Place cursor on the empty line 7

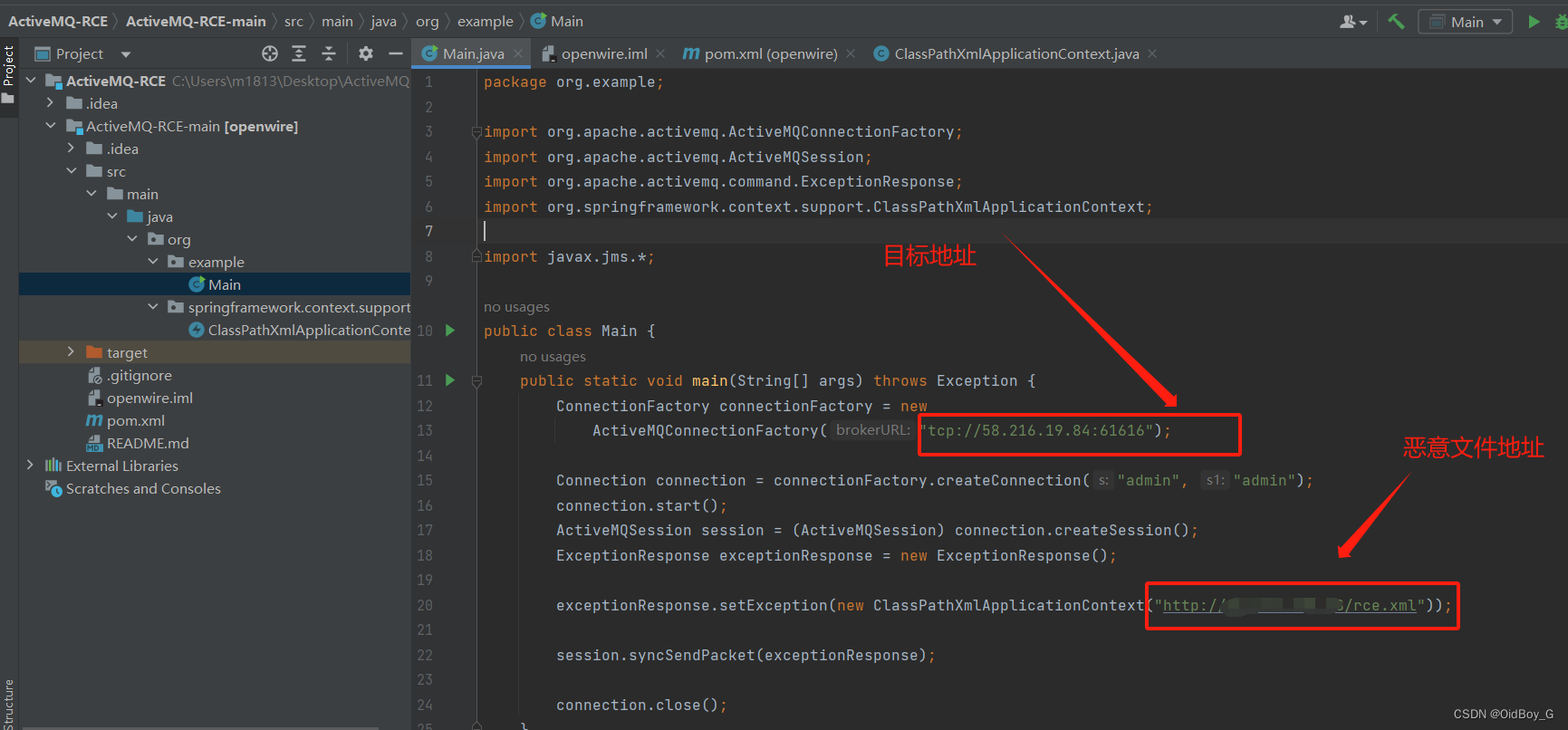tap(1024, 231)
